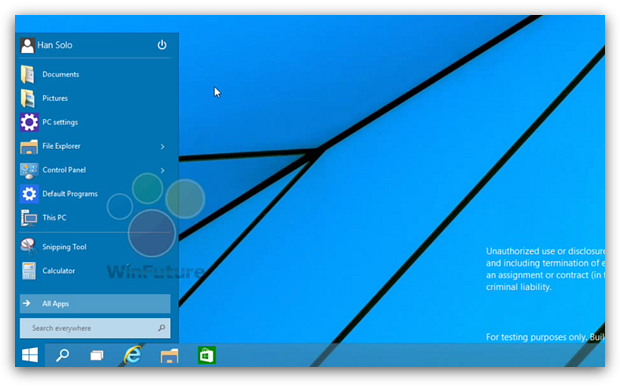
Task: Open Task View on the taskbar
Action: tap(96, 356)
